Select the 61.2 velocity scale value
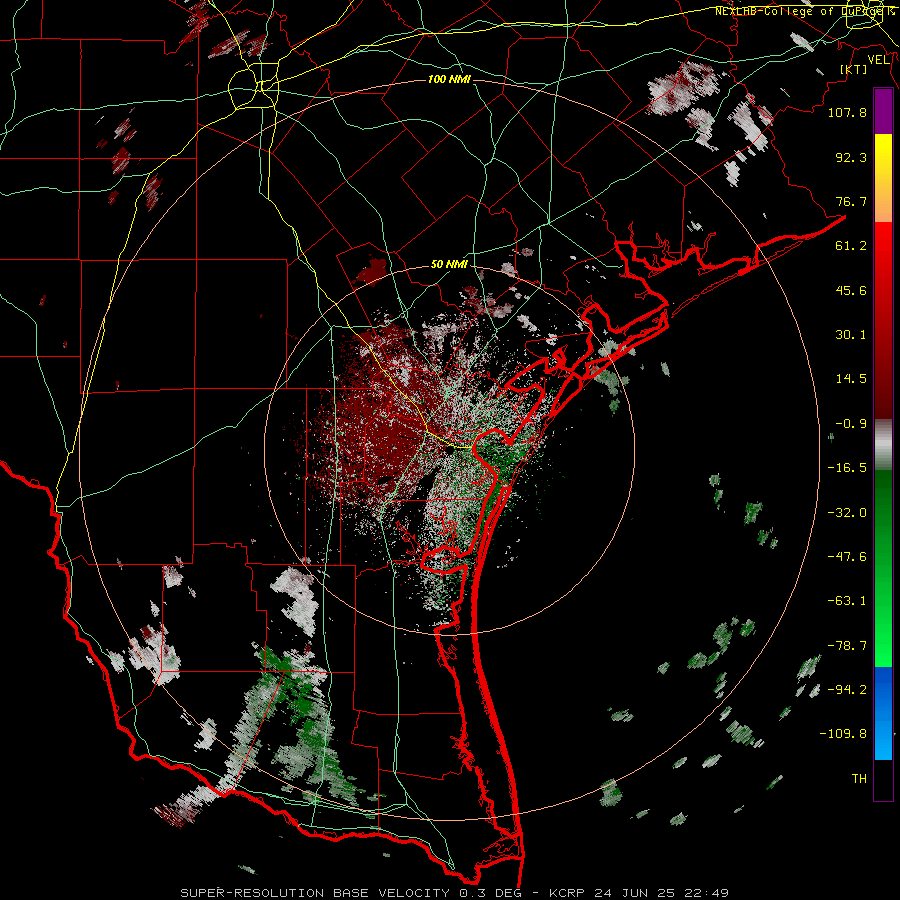The height and width of the screenshot is (900, 900). click(x=851, y=246)
